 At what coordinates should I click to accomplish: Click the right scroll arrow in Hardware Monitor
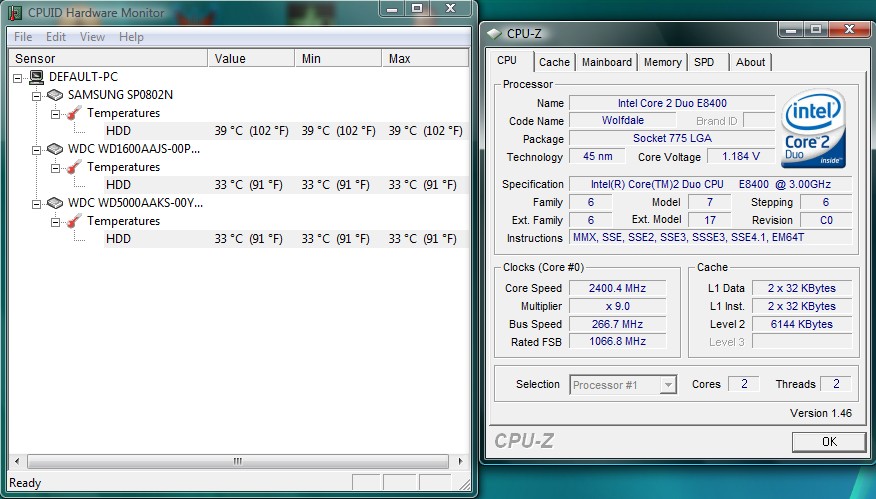point(460,462)
